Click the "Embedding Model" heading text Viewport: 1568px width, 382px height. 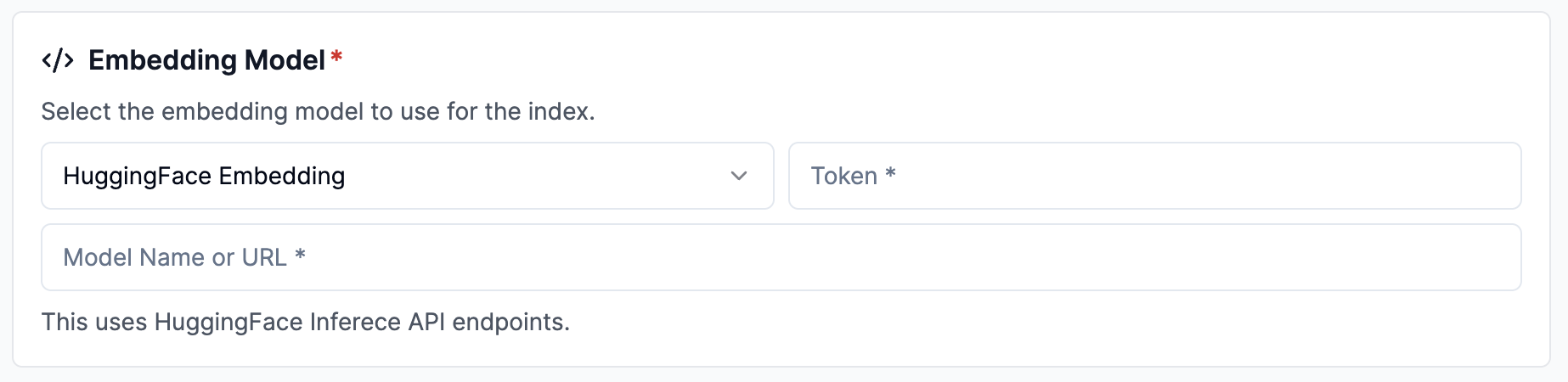point(206,60)
